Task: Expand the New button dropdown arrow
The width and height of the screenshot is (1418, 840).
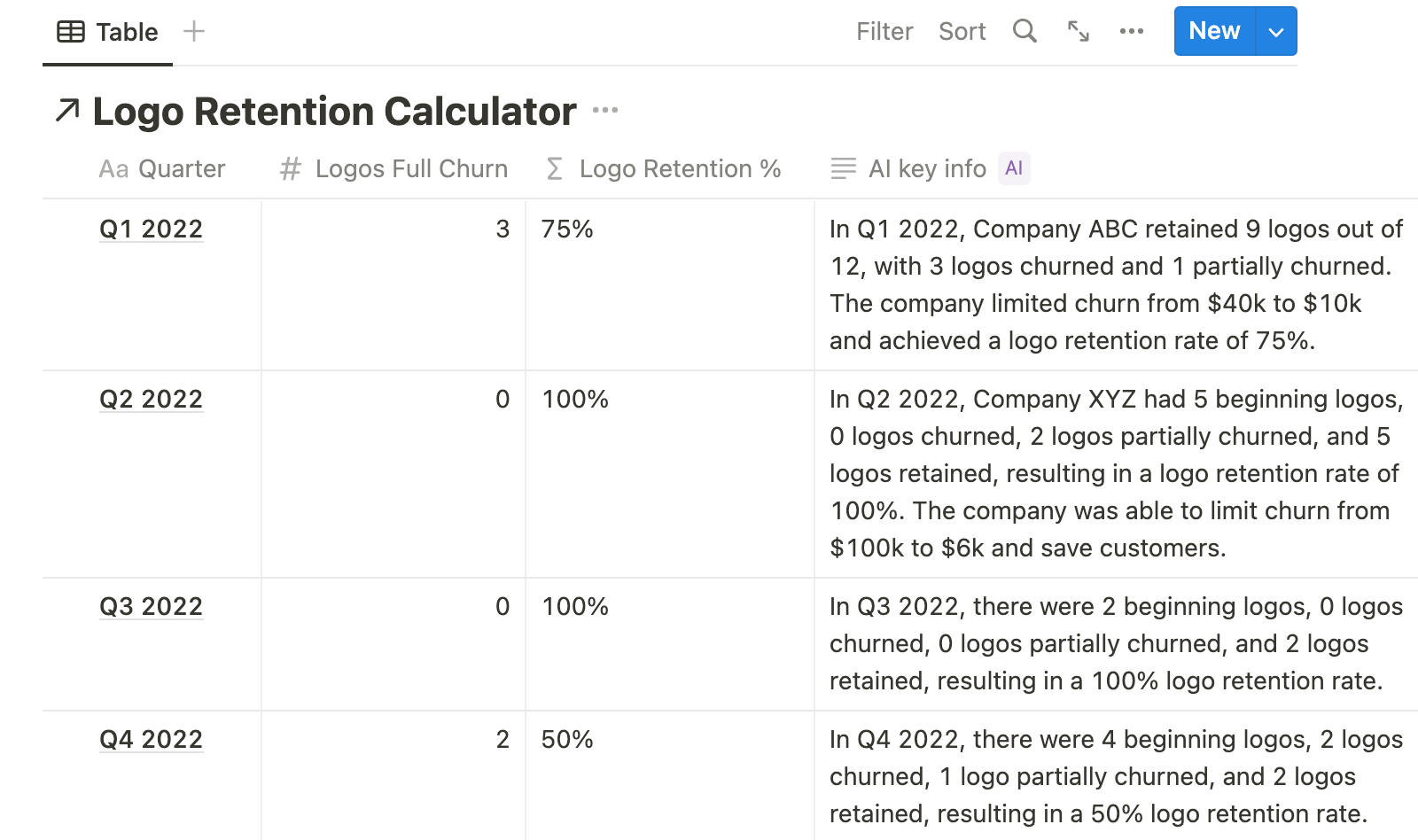Action: point(1276,32)
